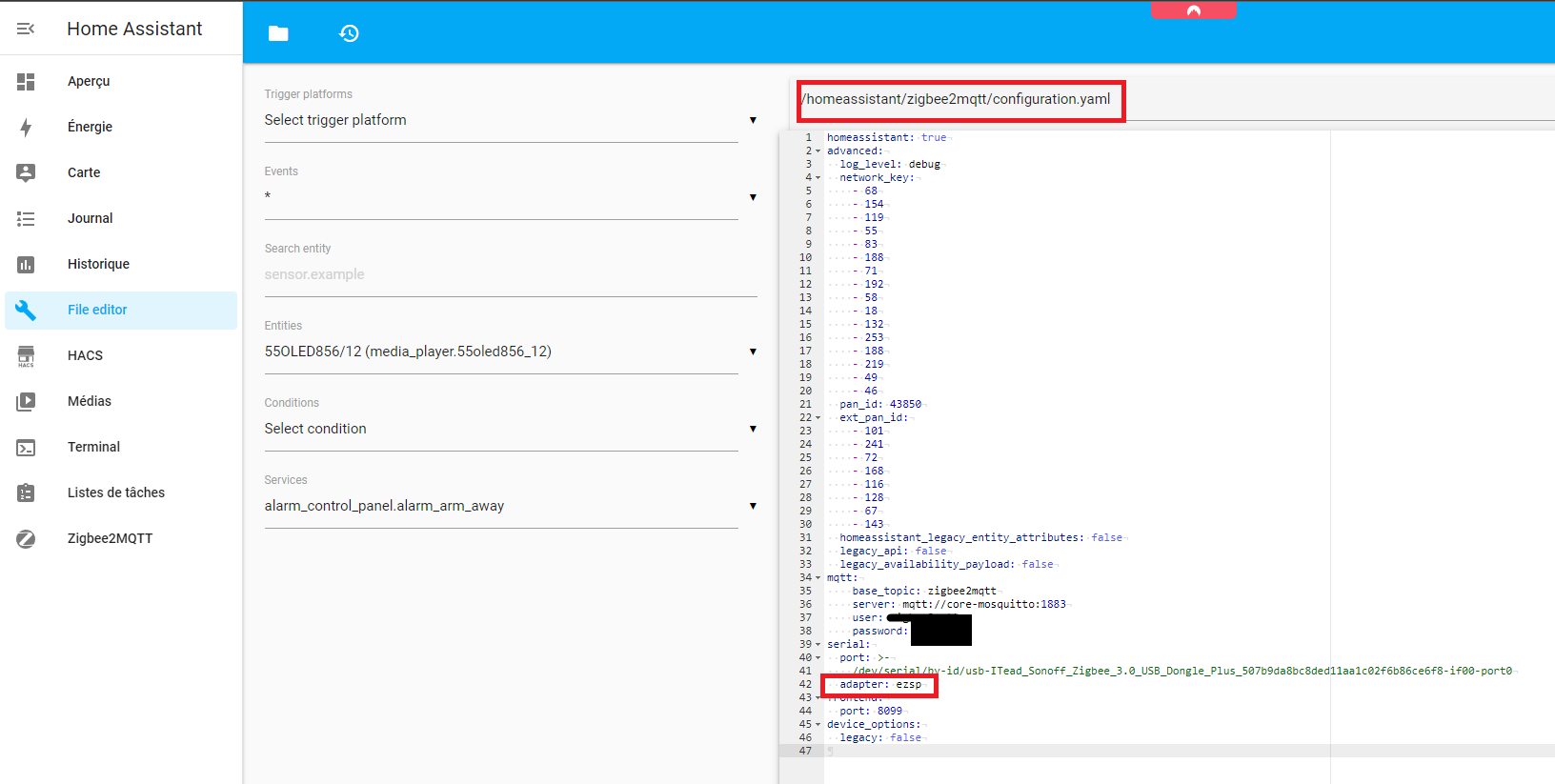Click line 1 homeassistant: true
This screenshot has width=1555, height=784.
tap(887, 138)
